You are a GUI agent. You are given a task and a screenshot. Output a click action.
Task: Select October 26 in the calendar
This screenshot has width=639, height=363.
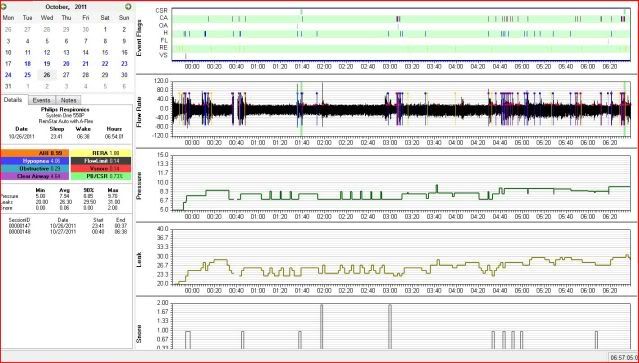47,75
